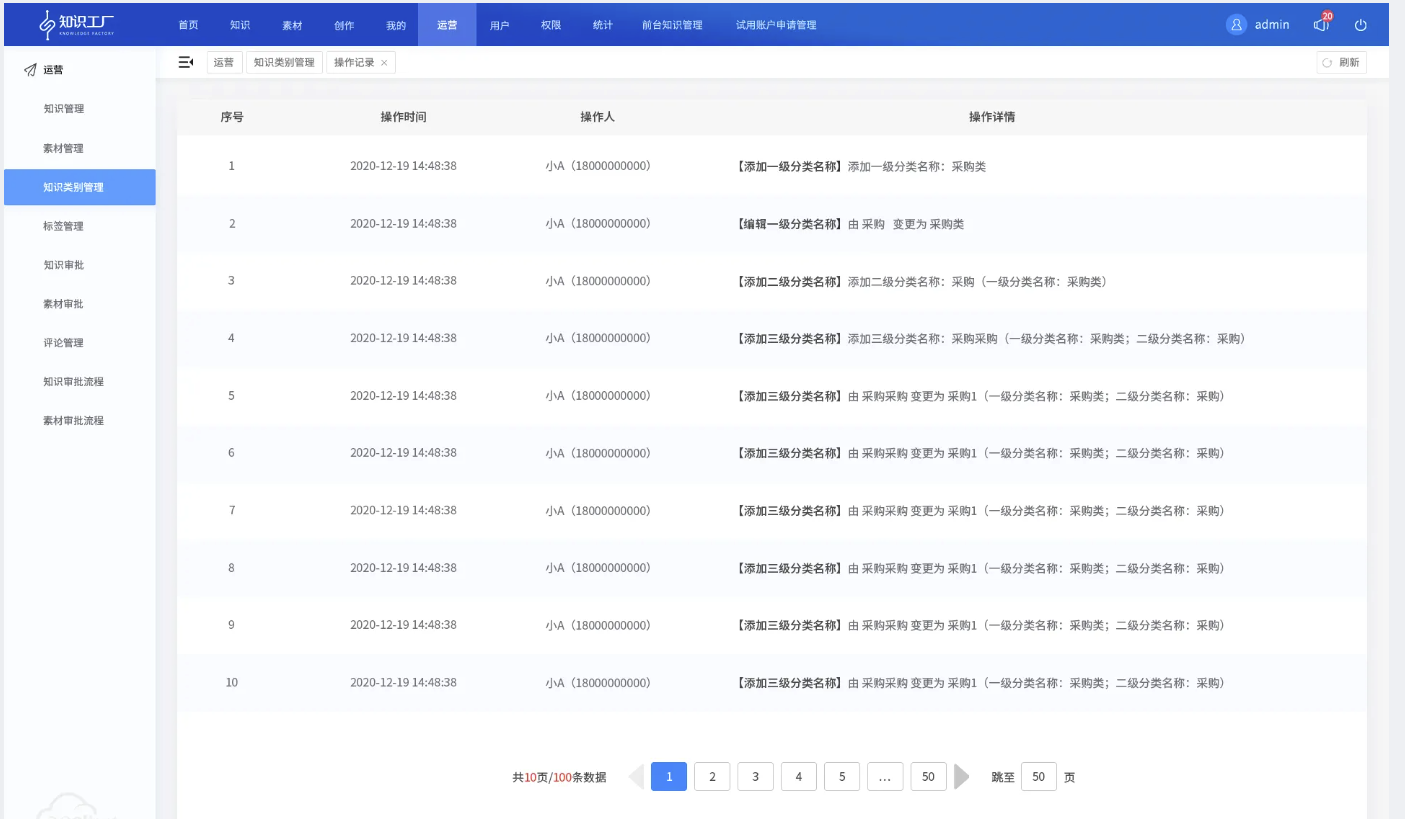The height and width of the screenshot is (819, 1405).
Task: Click the 跳至 page number input
Action: pos(1038,777)
